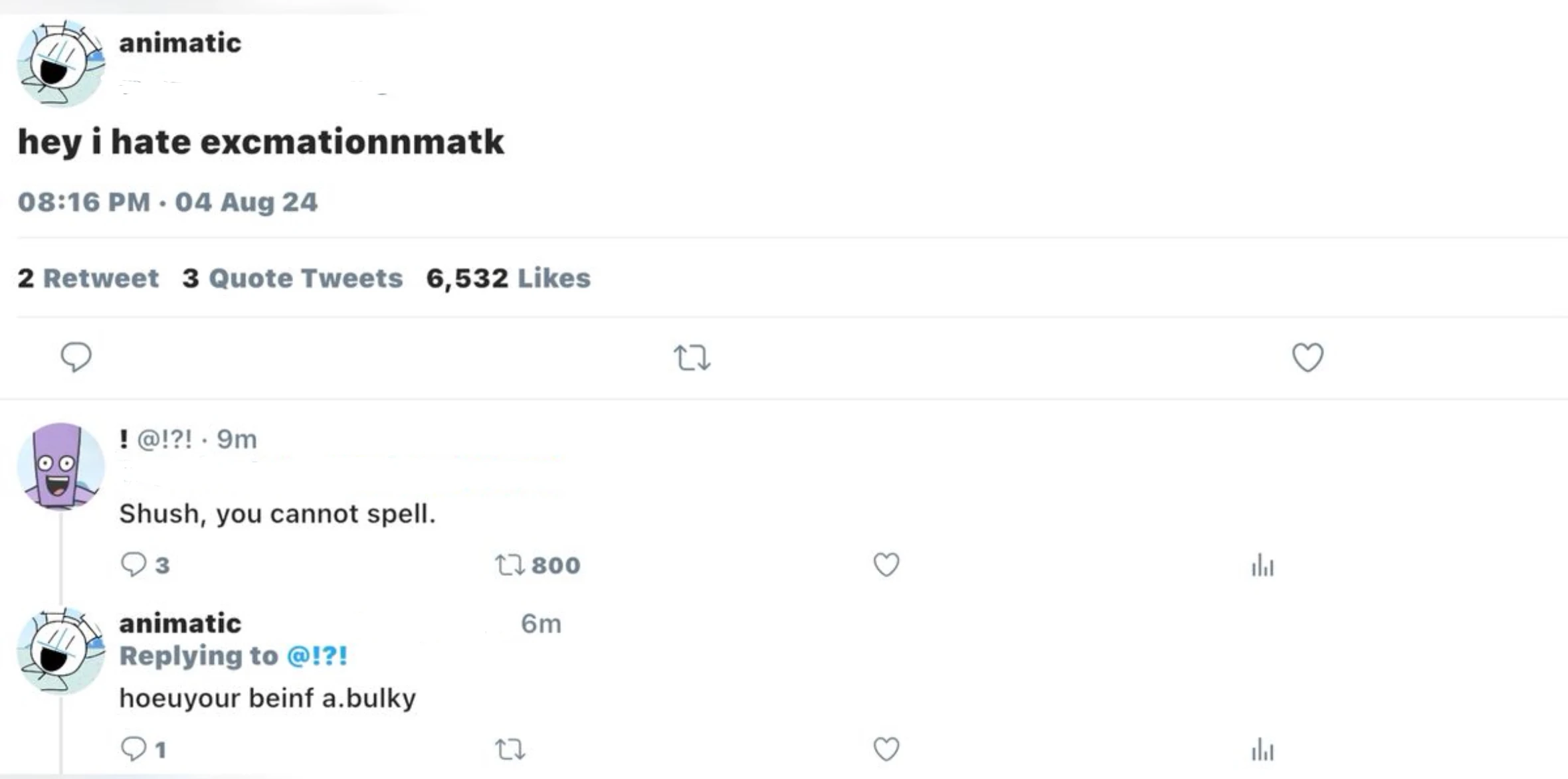
Task: Reply to 'Shush, you cannot spell' tweet
Action: (134, 564)
